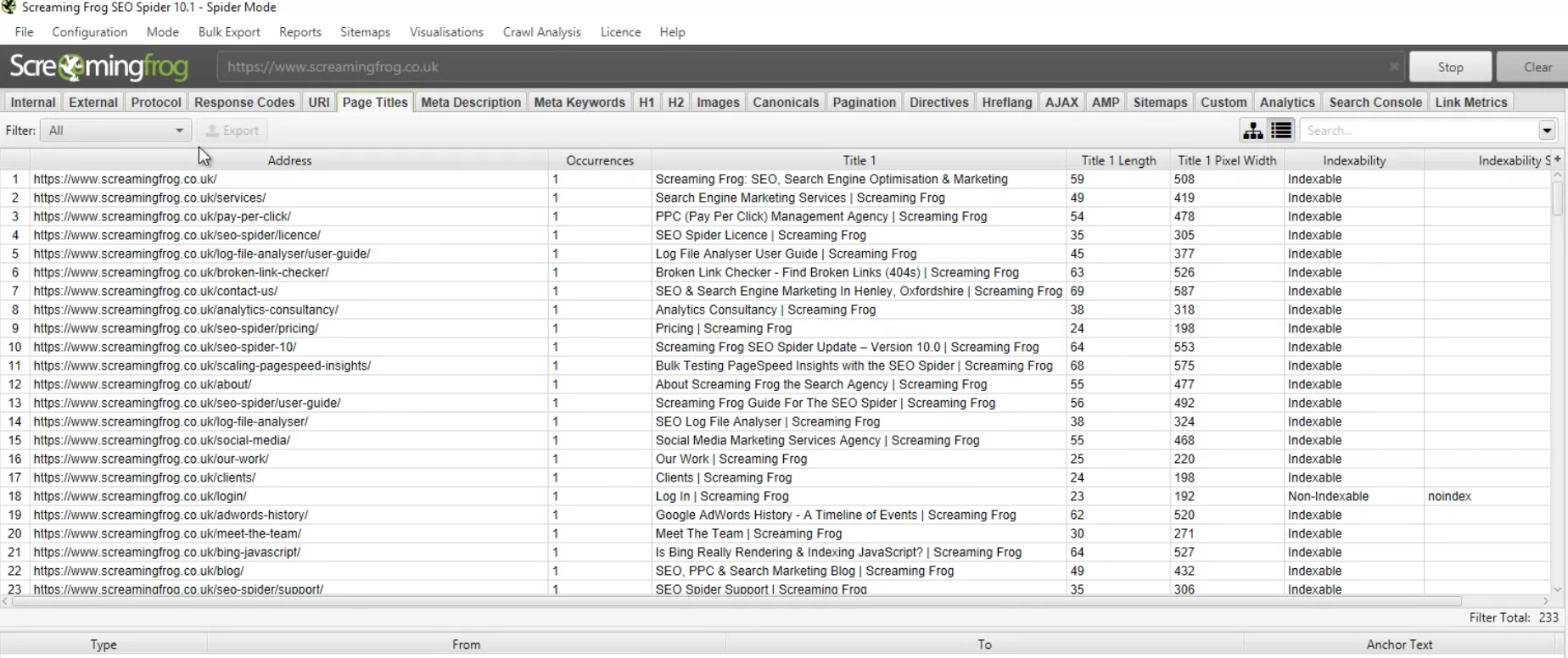The width and height of the screenshot is (1568, 658).
Task: Switch to the AJAX tab
Action: tap(1061, 102)
